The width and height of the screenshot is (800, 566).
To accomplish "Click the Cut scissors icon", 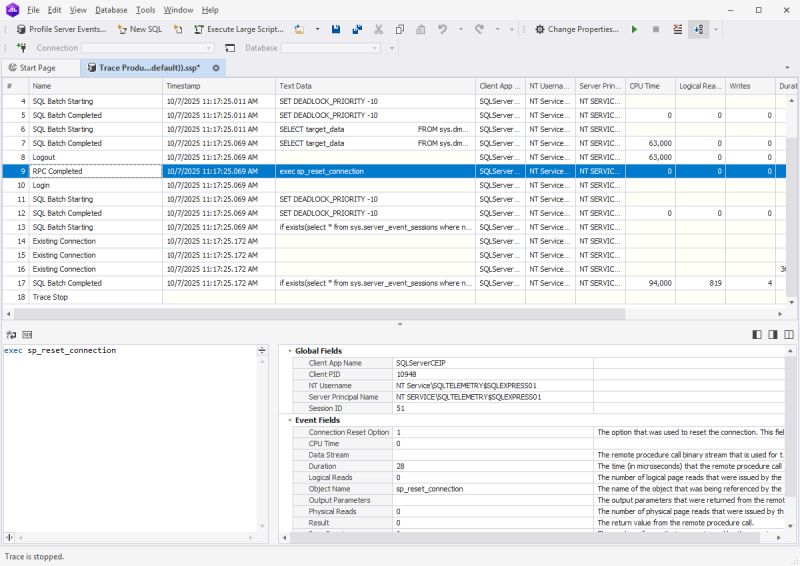I will [x=379, y=30].
